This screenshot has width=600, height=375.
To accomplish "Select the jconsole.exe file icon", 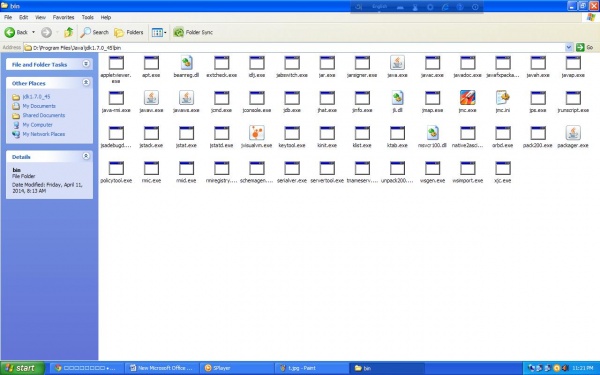I will (x=257, y=98).
